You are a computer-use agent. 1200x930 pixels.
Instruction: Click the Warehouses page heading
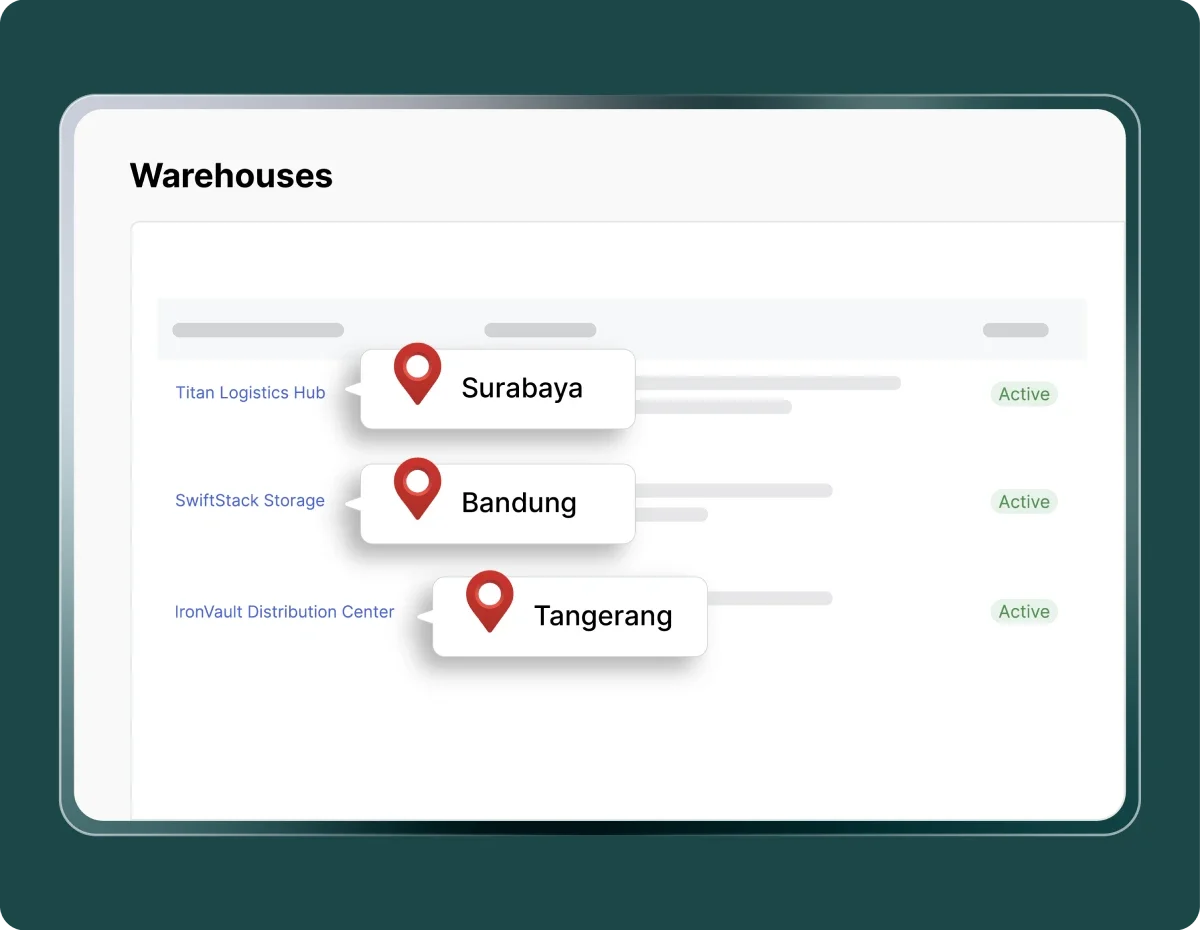click(231, 176)
